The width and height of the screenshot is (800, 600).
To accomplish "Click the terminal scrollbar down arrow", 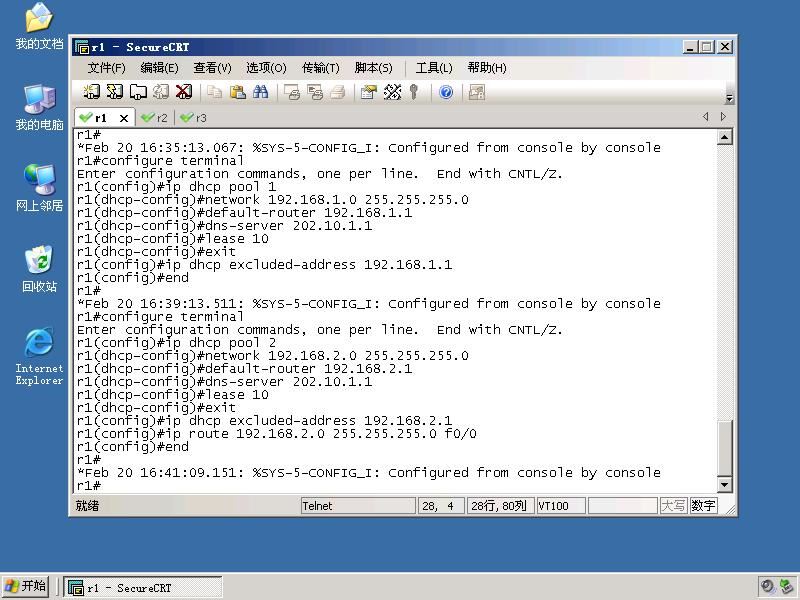I will click(x=724, y=485).
